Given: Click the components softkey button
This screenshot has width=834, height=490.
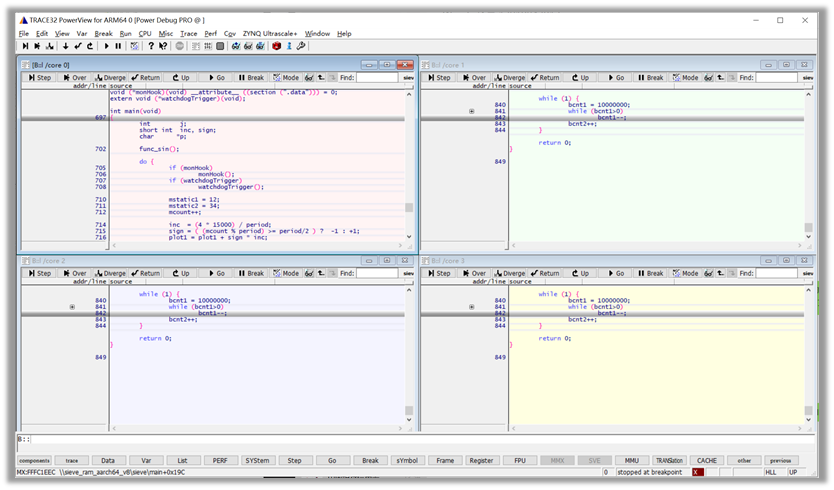Looking at the screenshot, I should pos(35,461).
